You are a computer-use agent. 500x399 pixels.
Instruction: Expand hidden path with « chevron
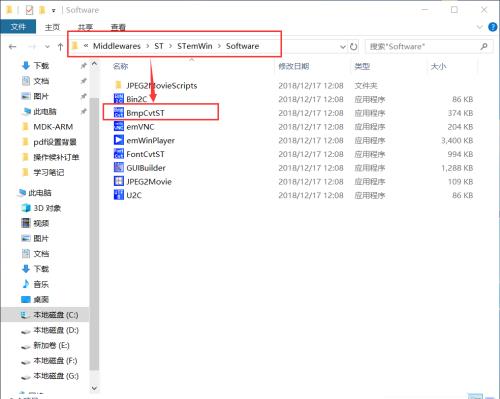(86, 46)
